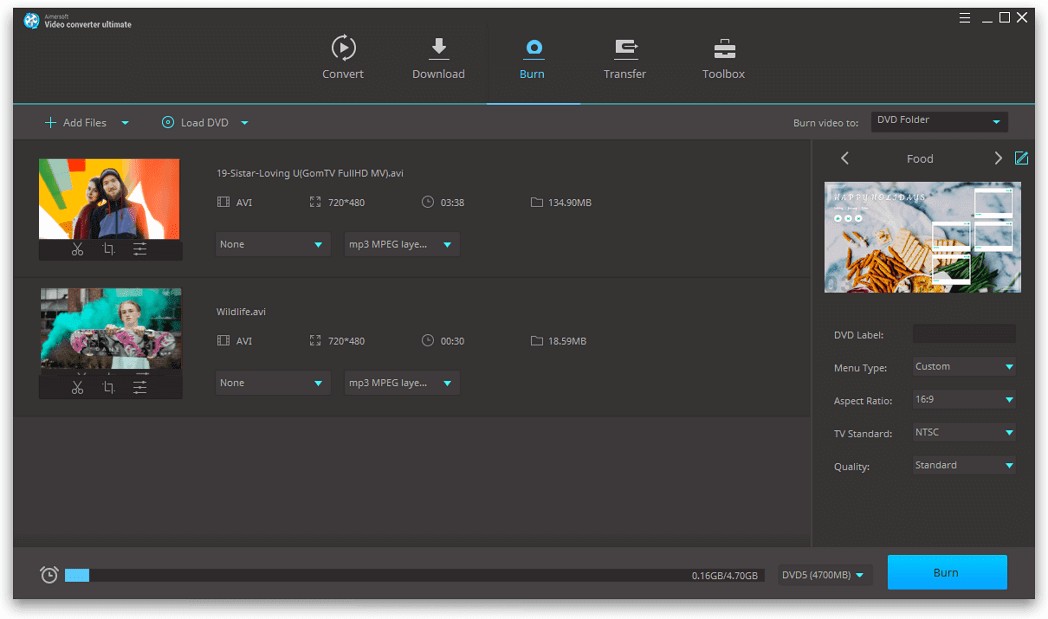
Task: Open the crop tool for Wildlife.avi
Action: coord(111,387)
